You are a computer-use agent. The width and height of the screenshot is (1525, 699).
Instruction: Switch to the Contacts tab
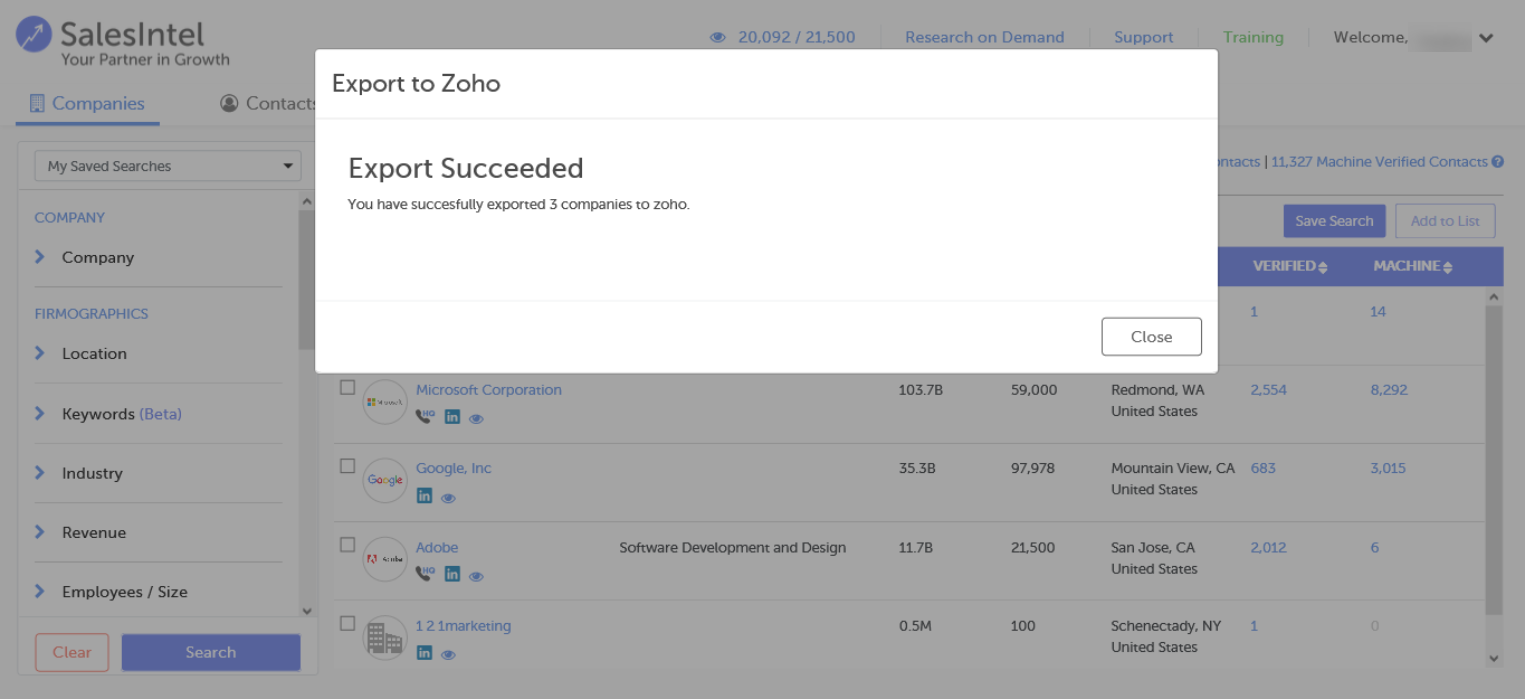coord(267,103)
